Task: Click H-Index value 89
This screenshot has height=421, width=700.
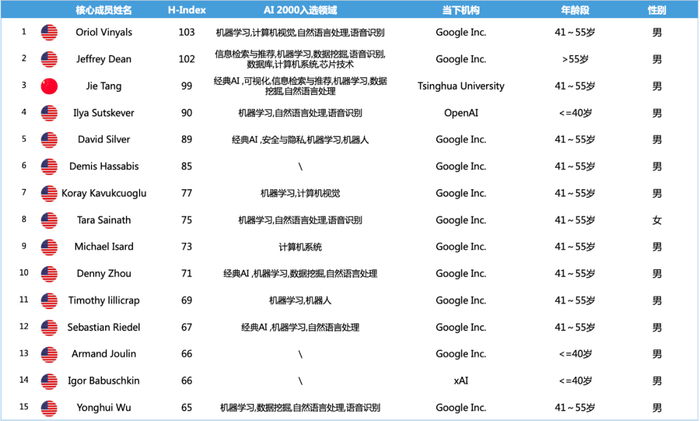Action: [x=187, y=139]
